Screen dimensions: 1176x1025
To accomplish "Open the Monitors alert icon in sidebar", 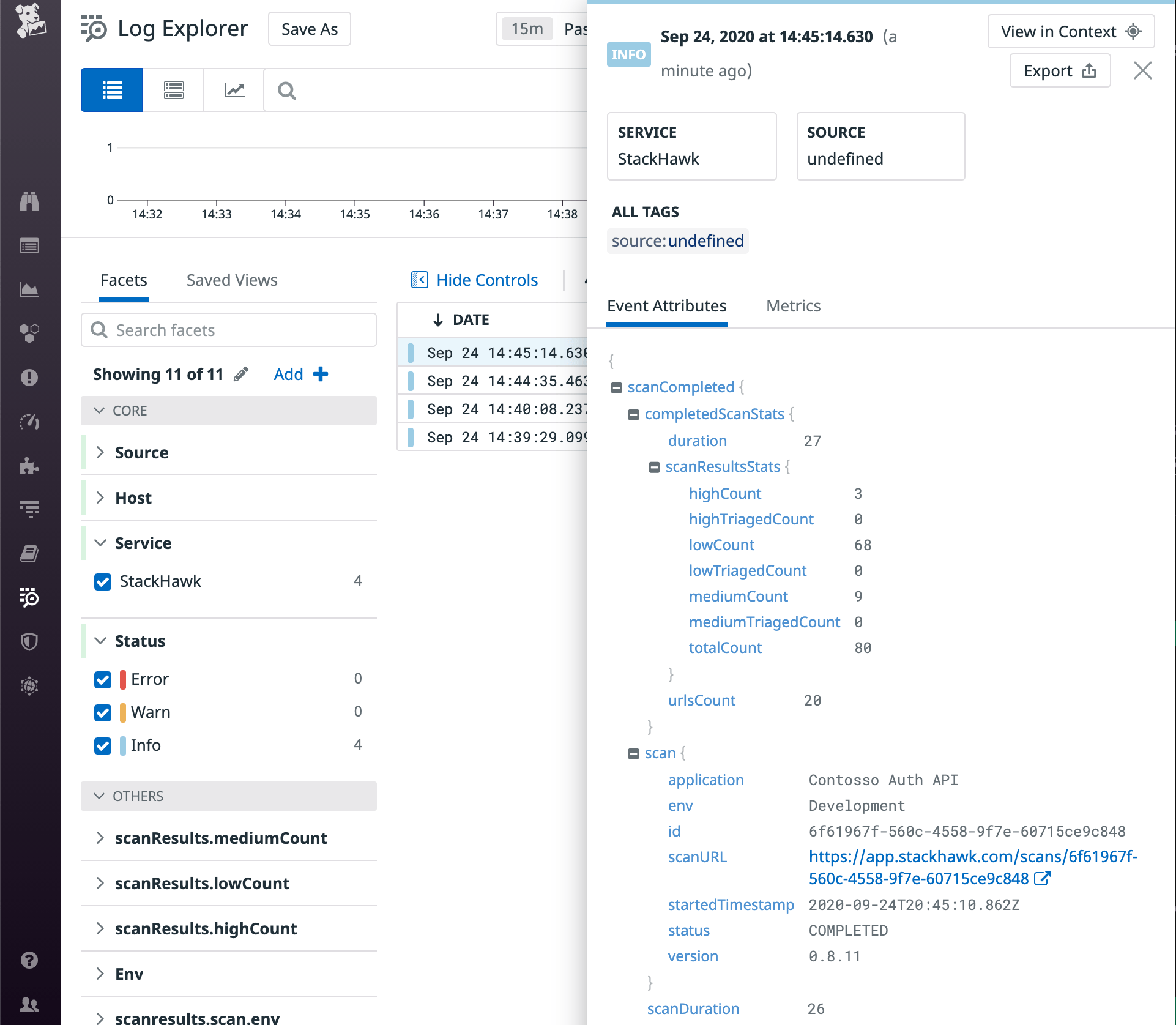I will pos(29,378).
